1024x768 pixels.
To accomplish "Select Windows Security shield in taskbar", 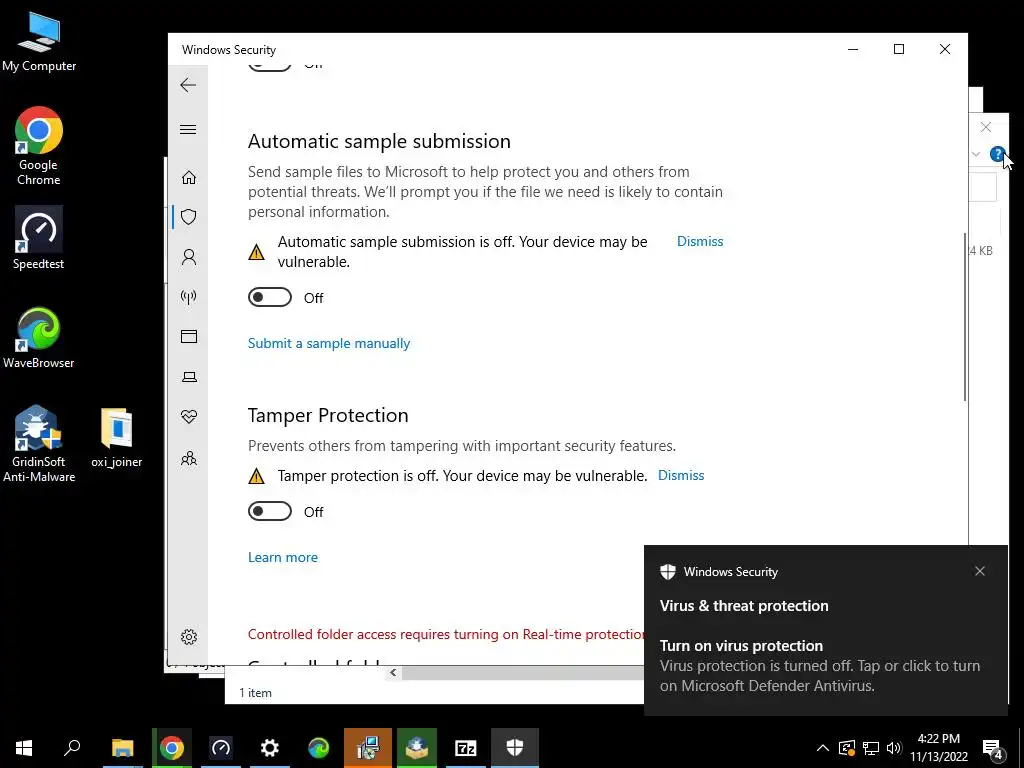I will [x=515, y=748].
